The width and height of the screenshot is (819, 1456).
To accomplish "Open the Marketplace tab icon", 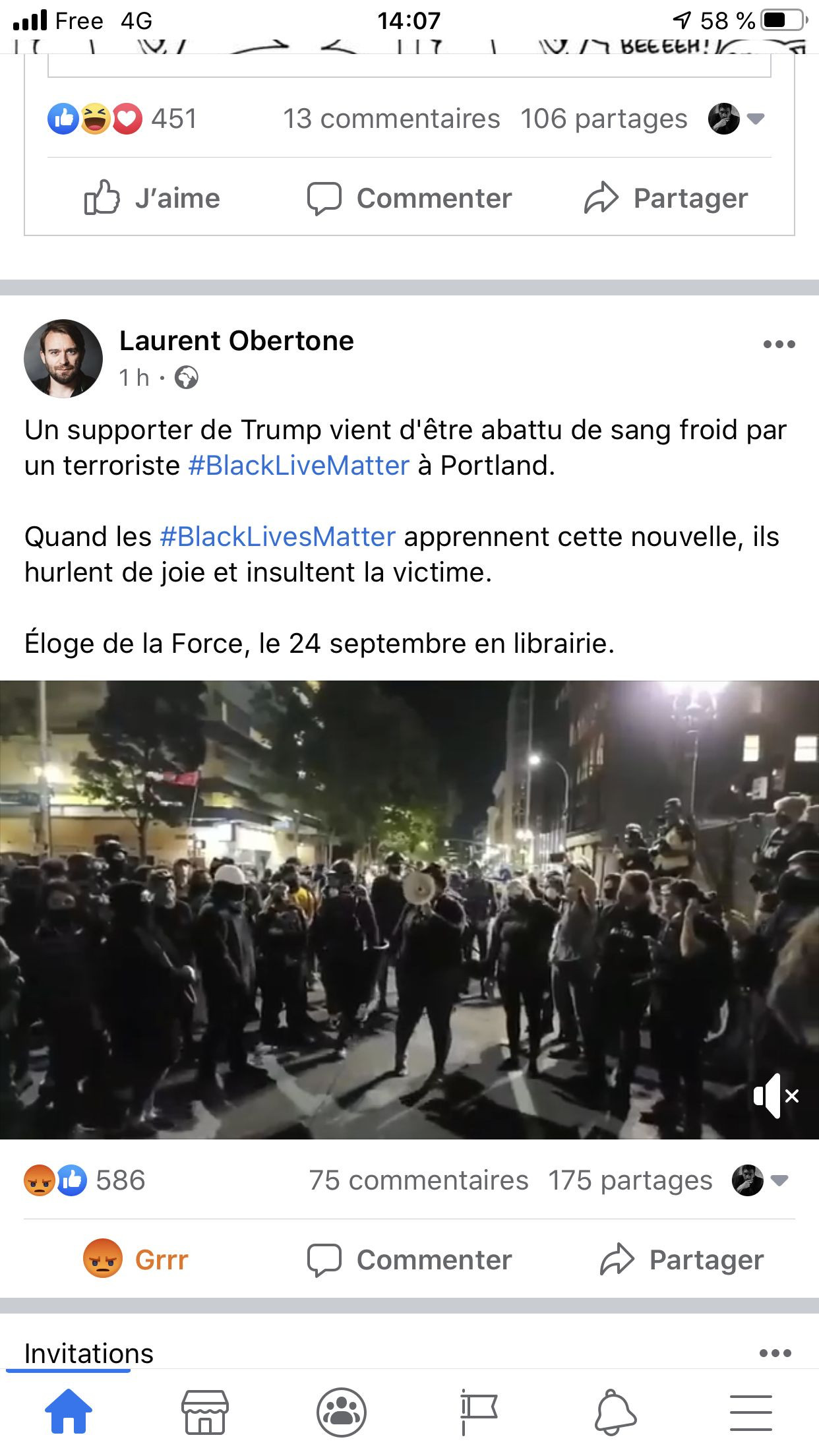I will click(204, 1412).
